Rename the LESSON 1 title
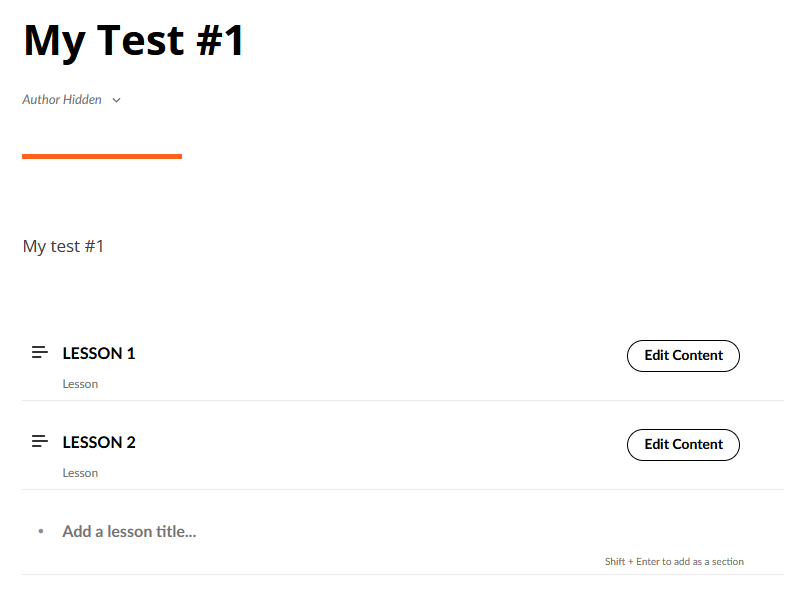The height and width of the screenshot is (592, 810). click(99, 353)
